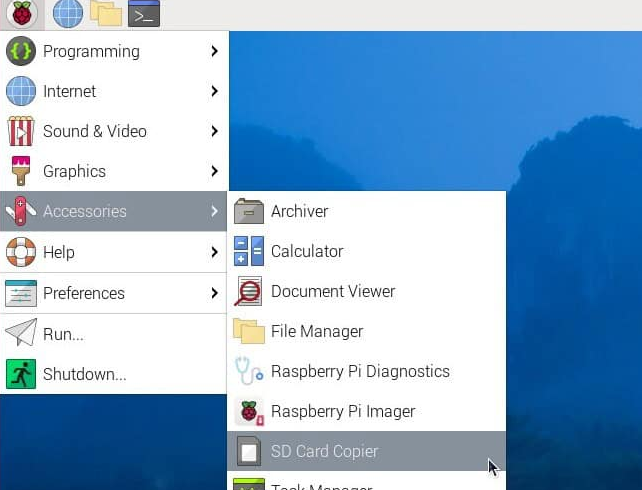
Task: Launch the file manager from taskbar folder icon
Action: (x=105, y=14)
